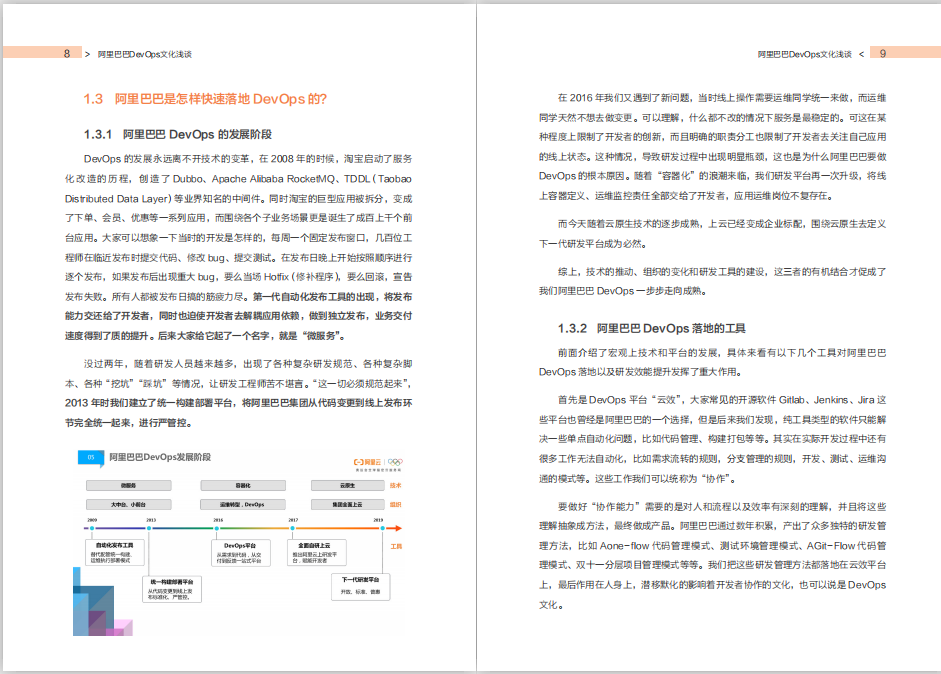Viewport: 941px width, 674px height.
Task: Click the 云原生 box in the figure
Action: click(347, 486)
